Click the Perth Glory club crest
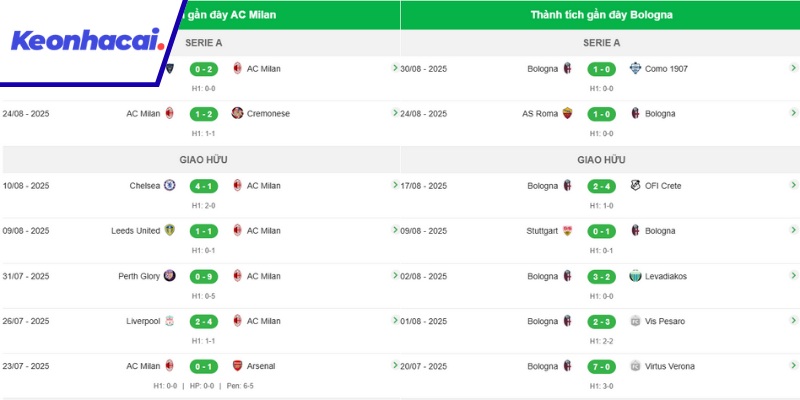 click(x=170, y=275)
